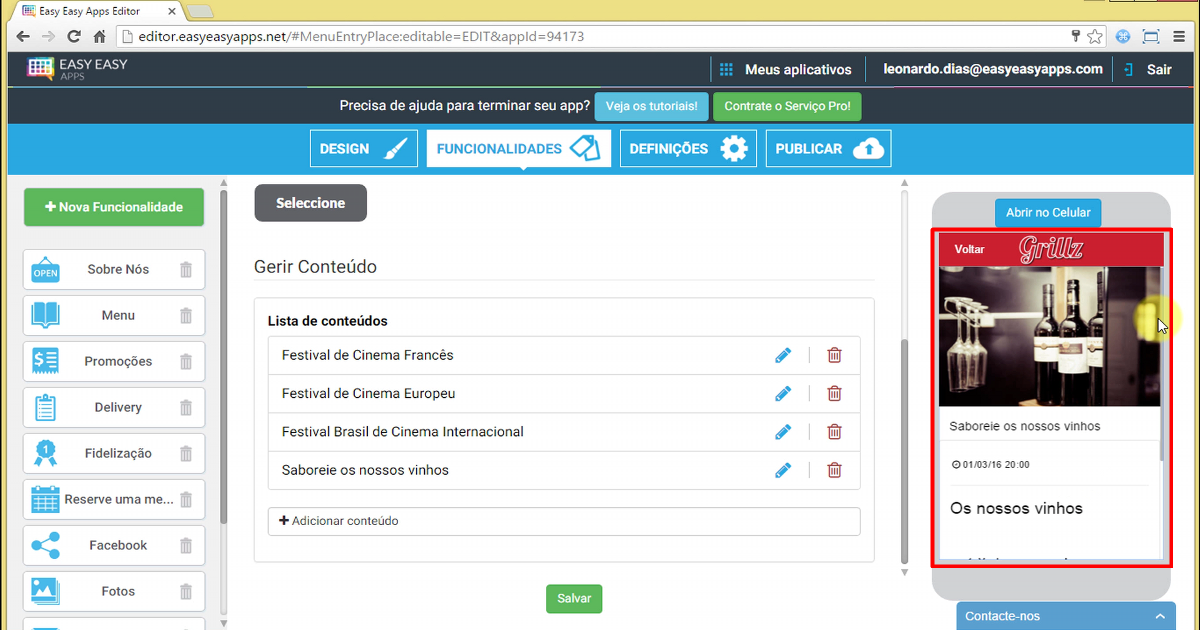Click the Delivery clipboard icon
Image resolution: width=1200 pixels, height=630 pixels.
[45, 407]
